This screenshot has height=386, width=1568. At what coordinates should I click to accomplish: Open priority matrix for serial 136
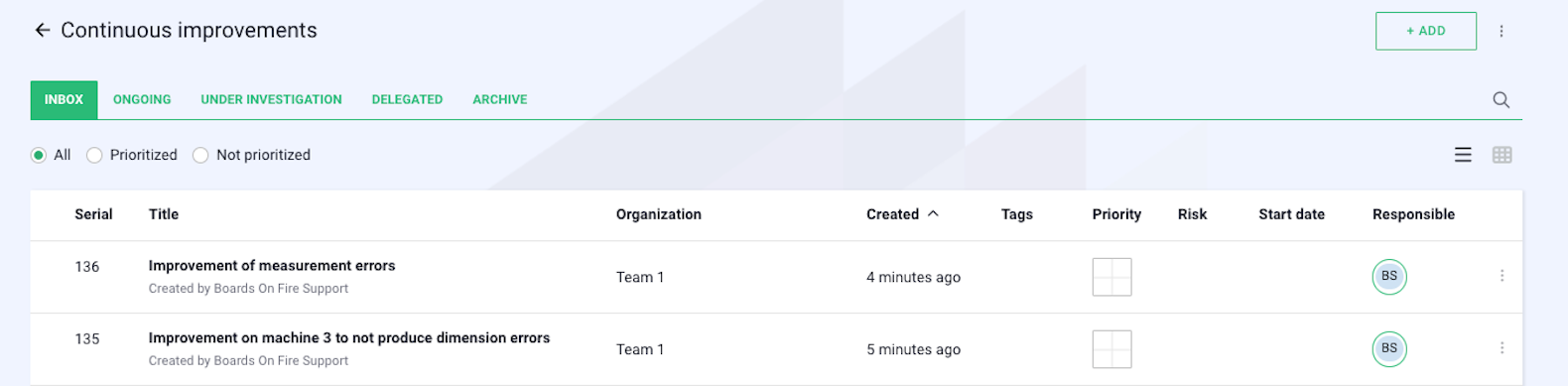tap(1111, 277)
